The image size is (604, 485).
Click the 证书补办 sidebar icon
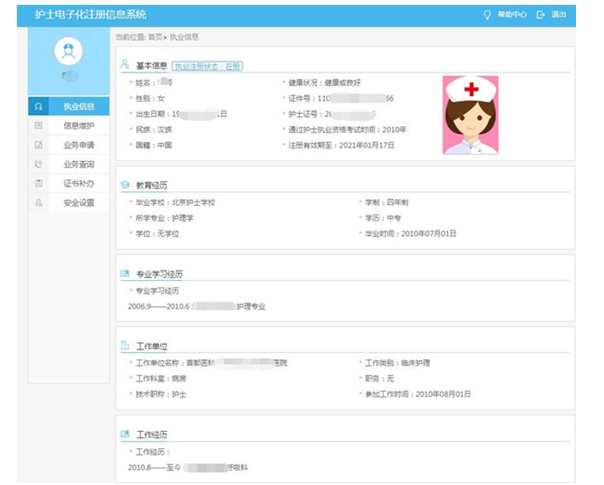coord(39,183)
